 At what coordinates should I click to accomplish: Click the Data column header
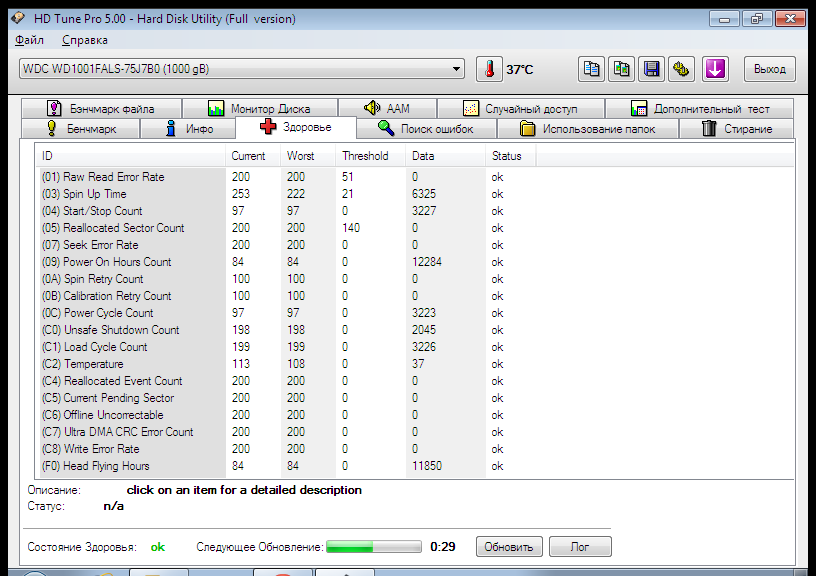point(445,156)
